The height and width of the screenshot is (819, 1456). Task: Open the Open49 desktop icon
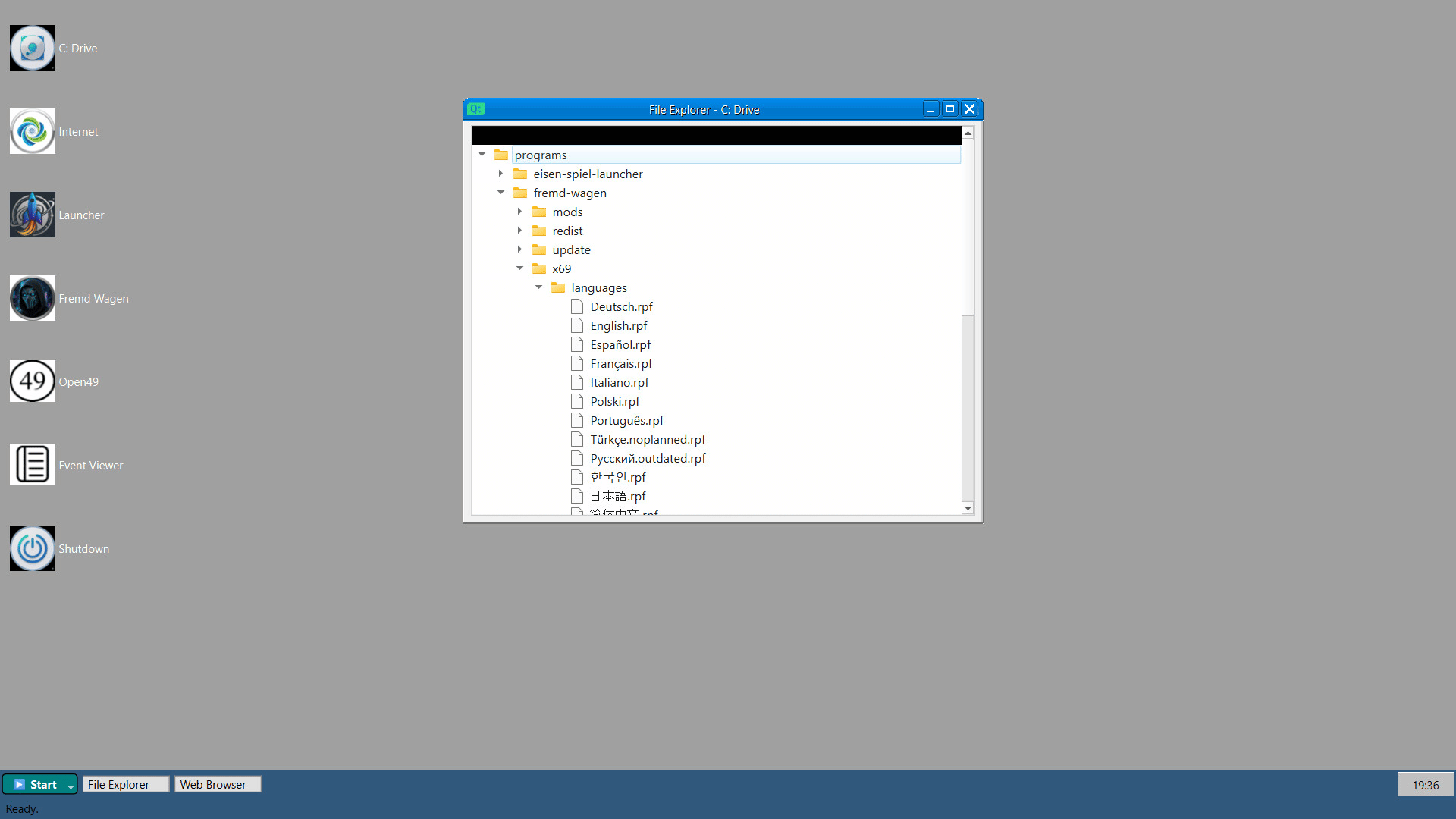(32, 381)
